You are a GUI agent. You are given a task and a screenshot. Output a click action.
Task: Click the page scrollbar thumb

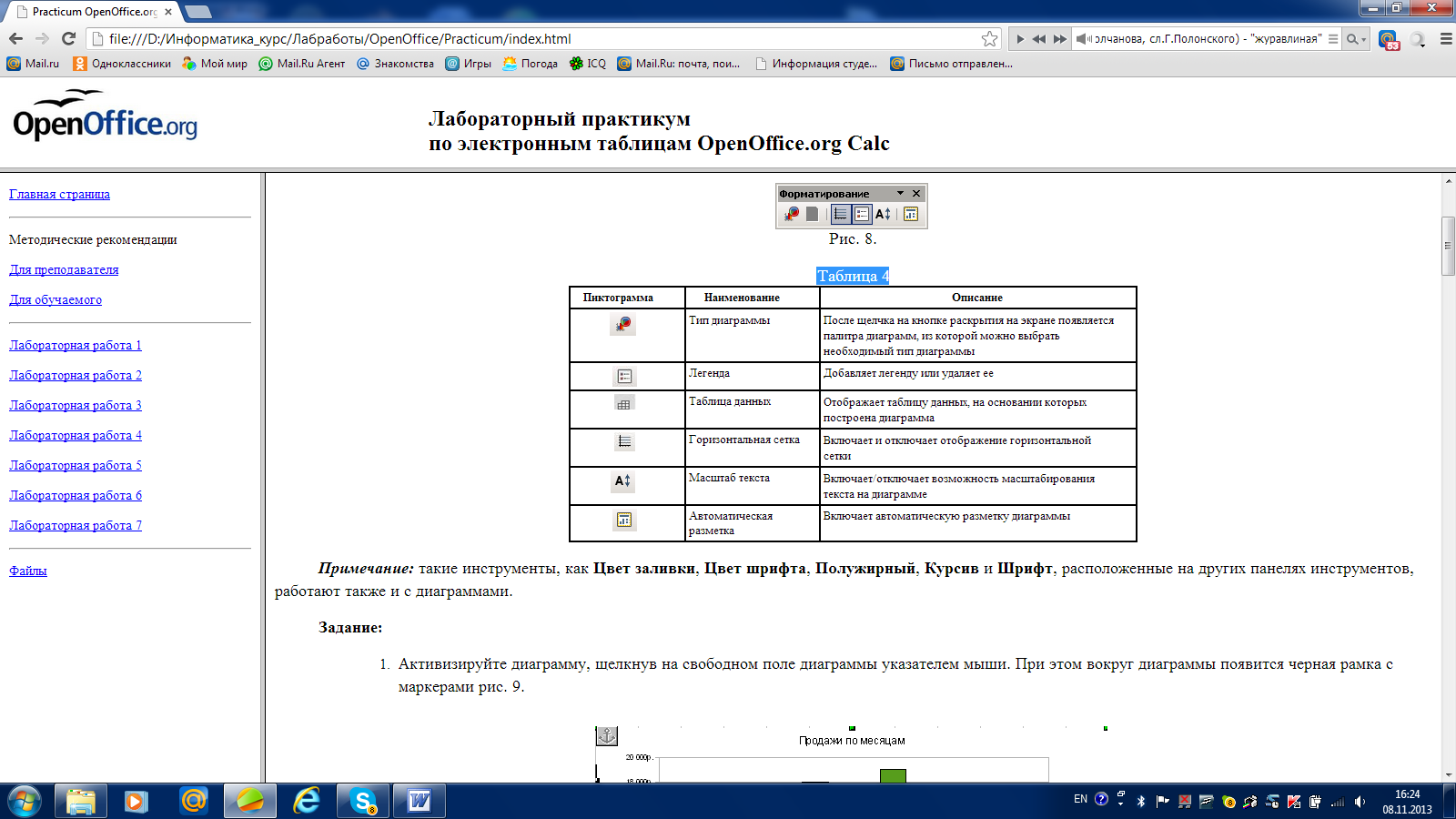pos(1448,246)
